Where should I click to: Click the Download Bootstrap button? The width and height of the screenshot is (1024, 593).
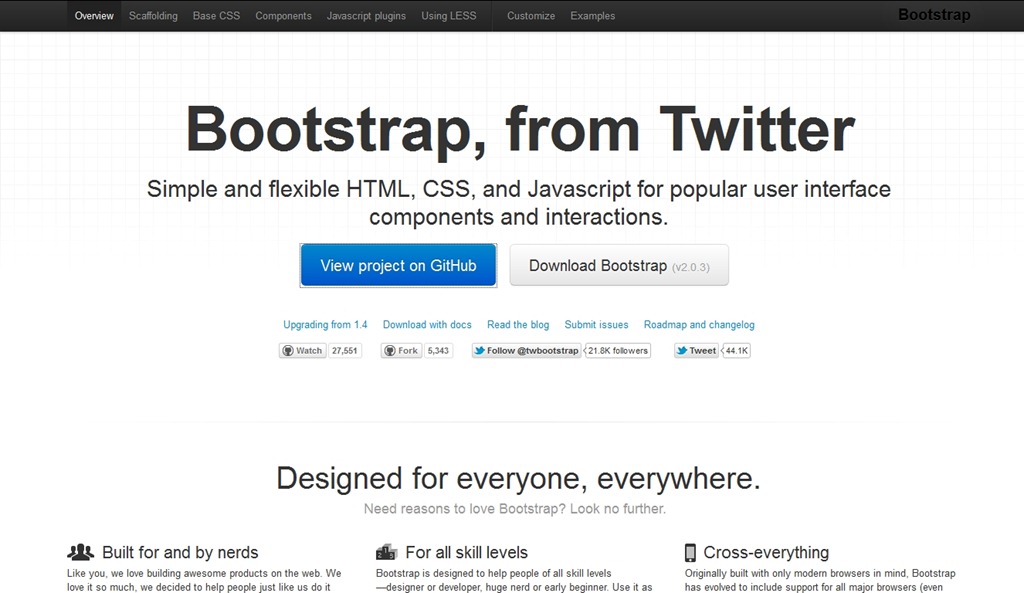coord(619,265)
